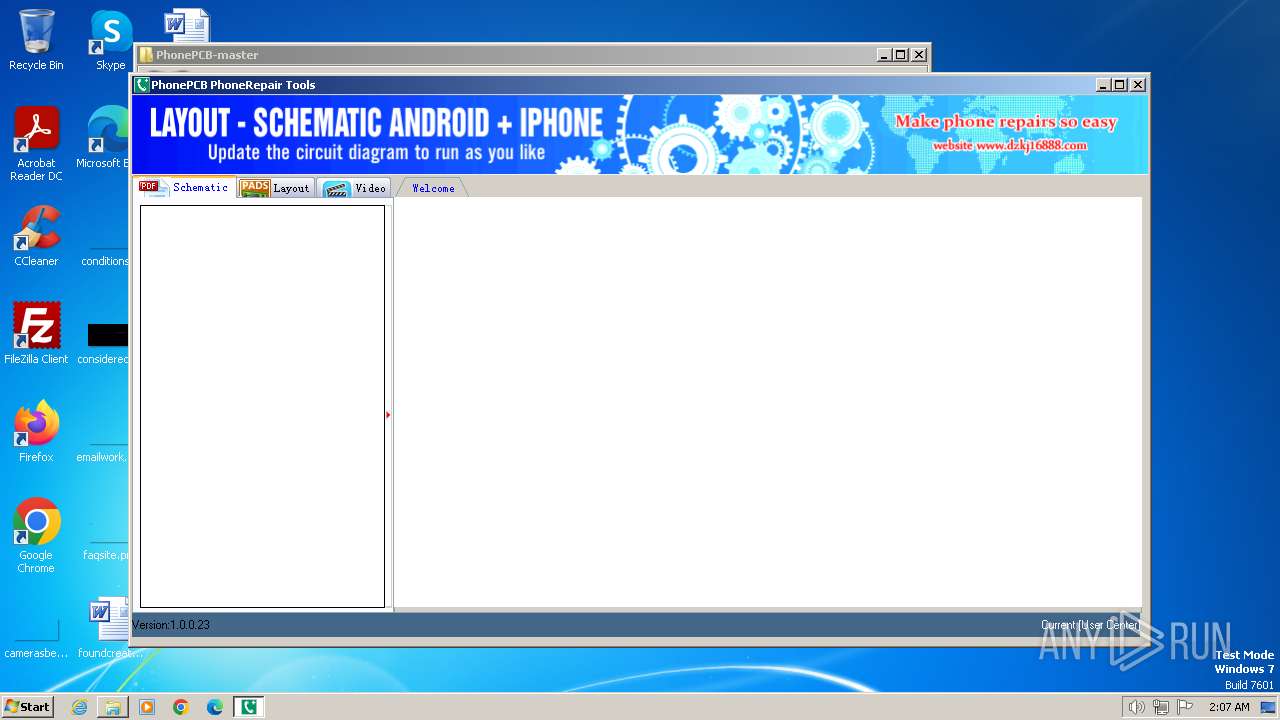The width and height of the screenshot is (1280, 720).
Task: Click the clock showing 2:07 AM
Action: (x=1229, y=707)
